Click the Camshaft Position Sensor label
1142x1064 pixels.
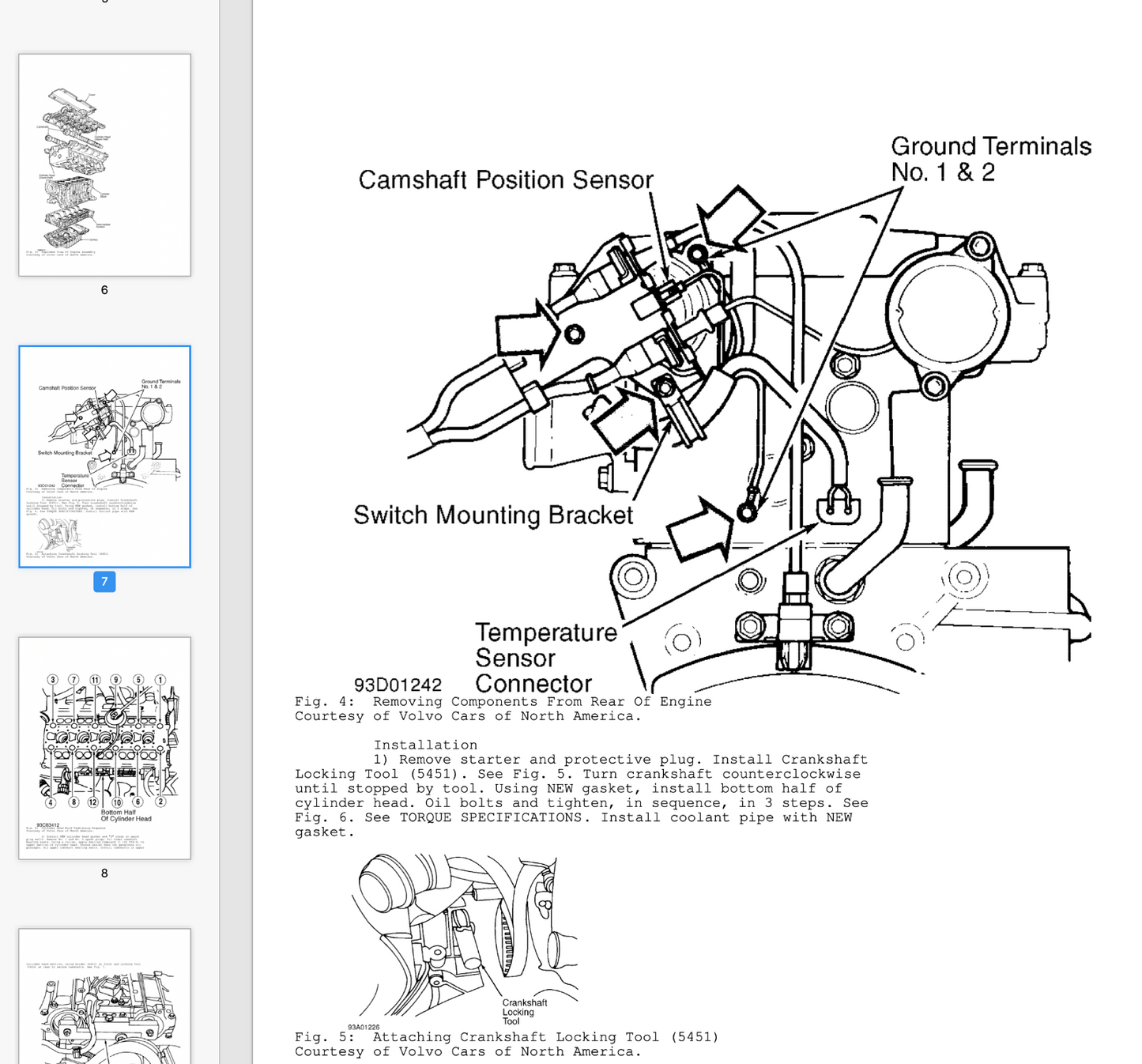(x=505, y=180)
